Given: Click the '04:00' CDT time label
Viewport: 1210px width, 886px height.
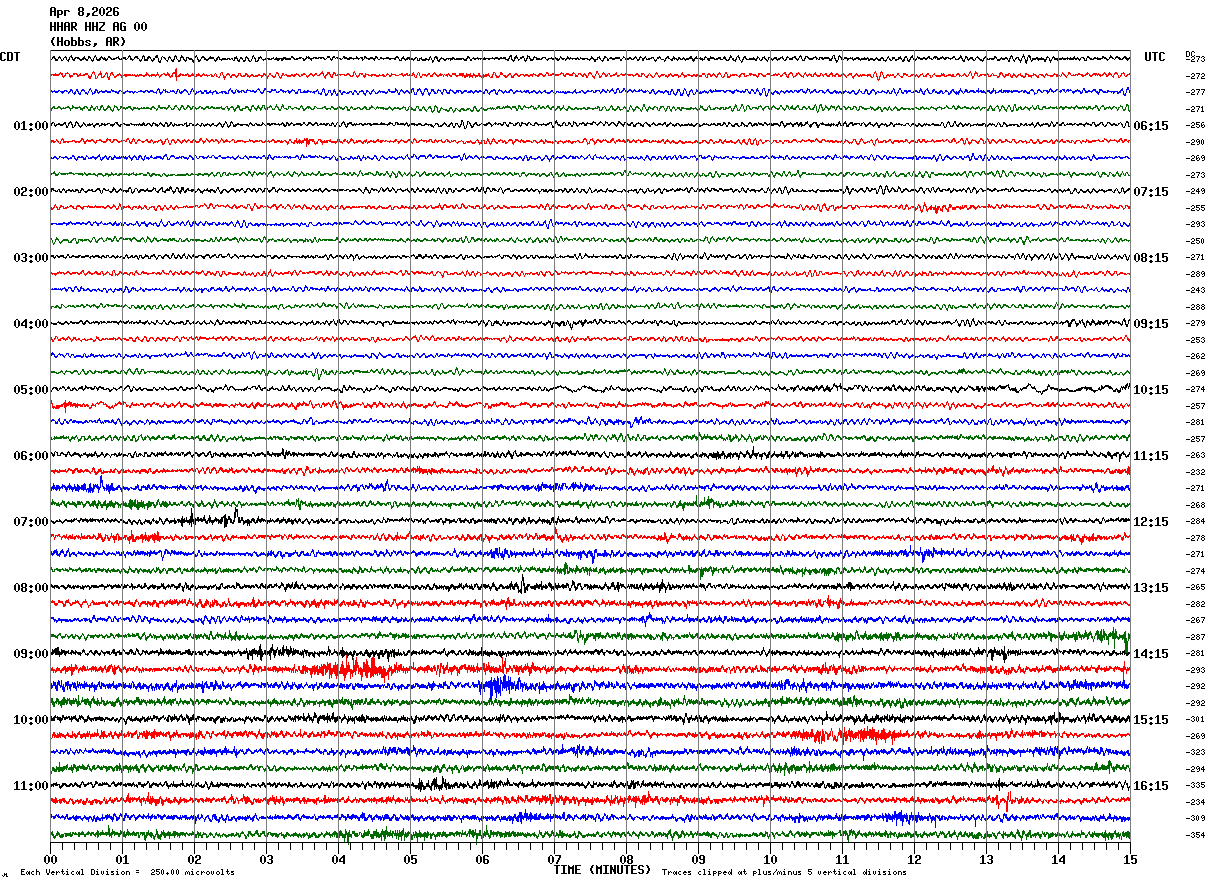Looking at the screenshot, I should tap(31, 324).
